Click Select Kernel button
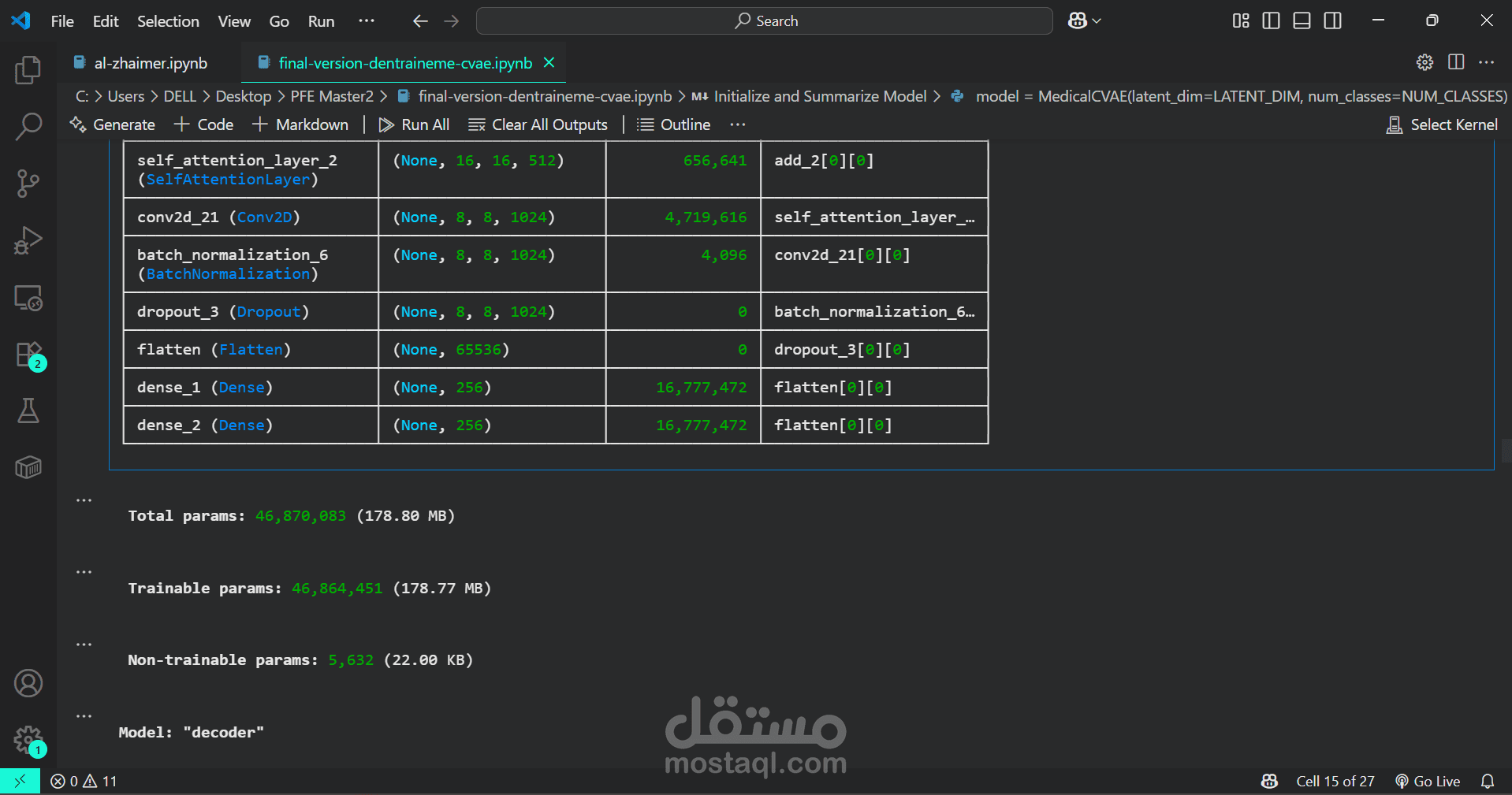Screen dimensions: 1512x795 [1442, 124]
